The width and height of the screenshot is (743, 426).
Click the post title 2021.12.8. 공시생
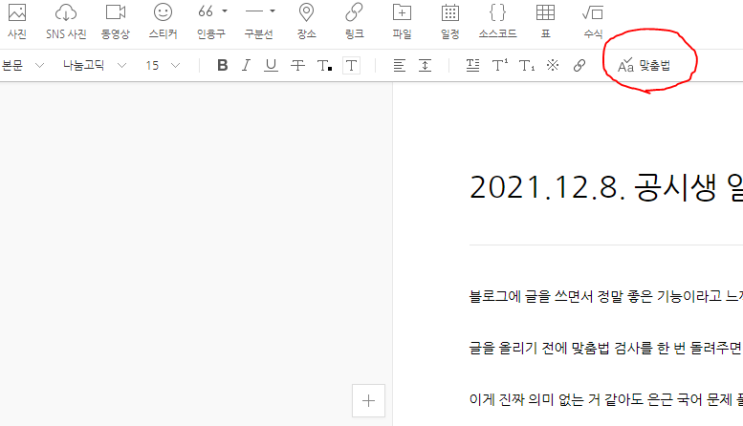tap(606, 187)
